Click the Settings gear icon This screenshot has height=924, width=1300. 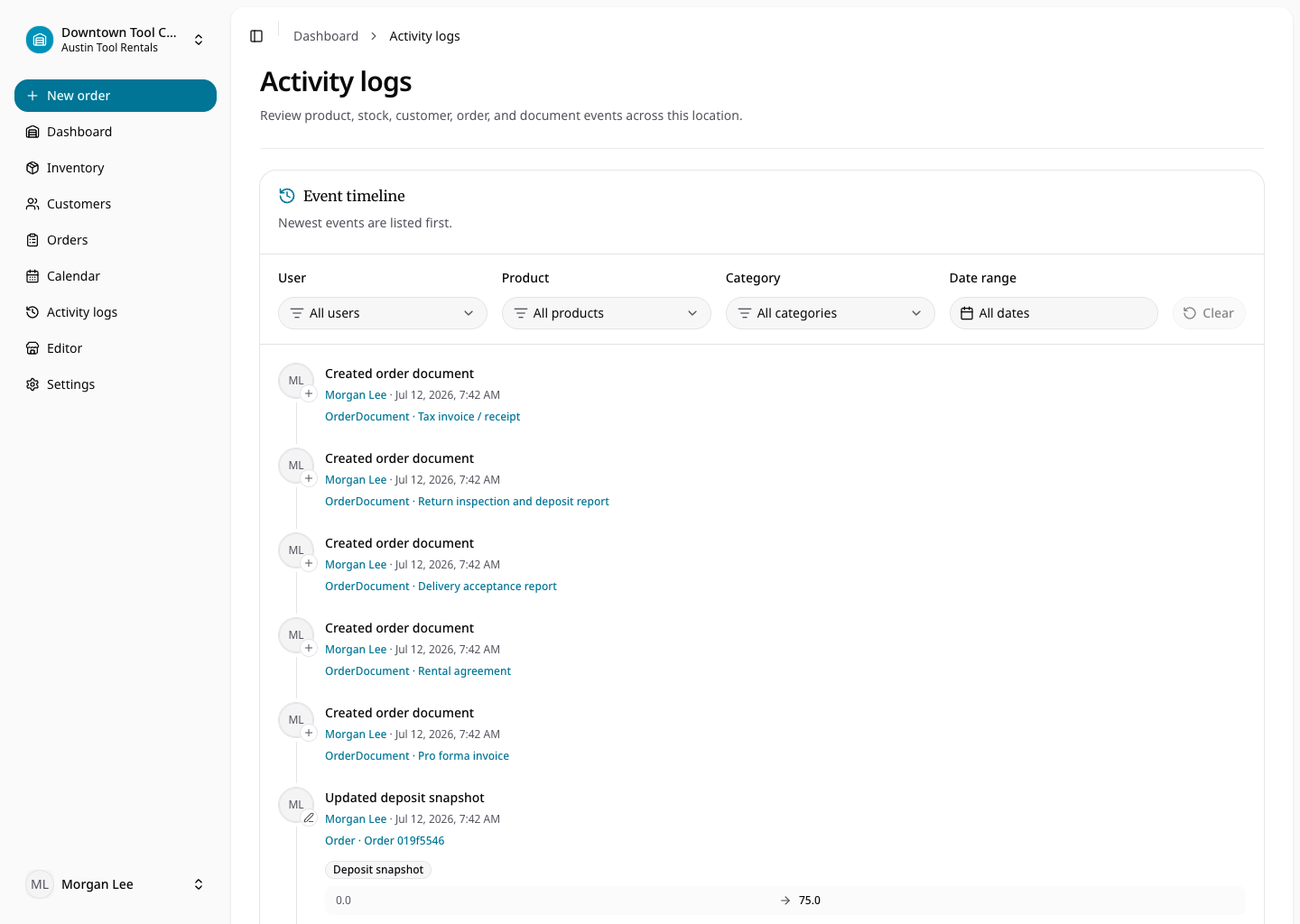tap(32, 384)
